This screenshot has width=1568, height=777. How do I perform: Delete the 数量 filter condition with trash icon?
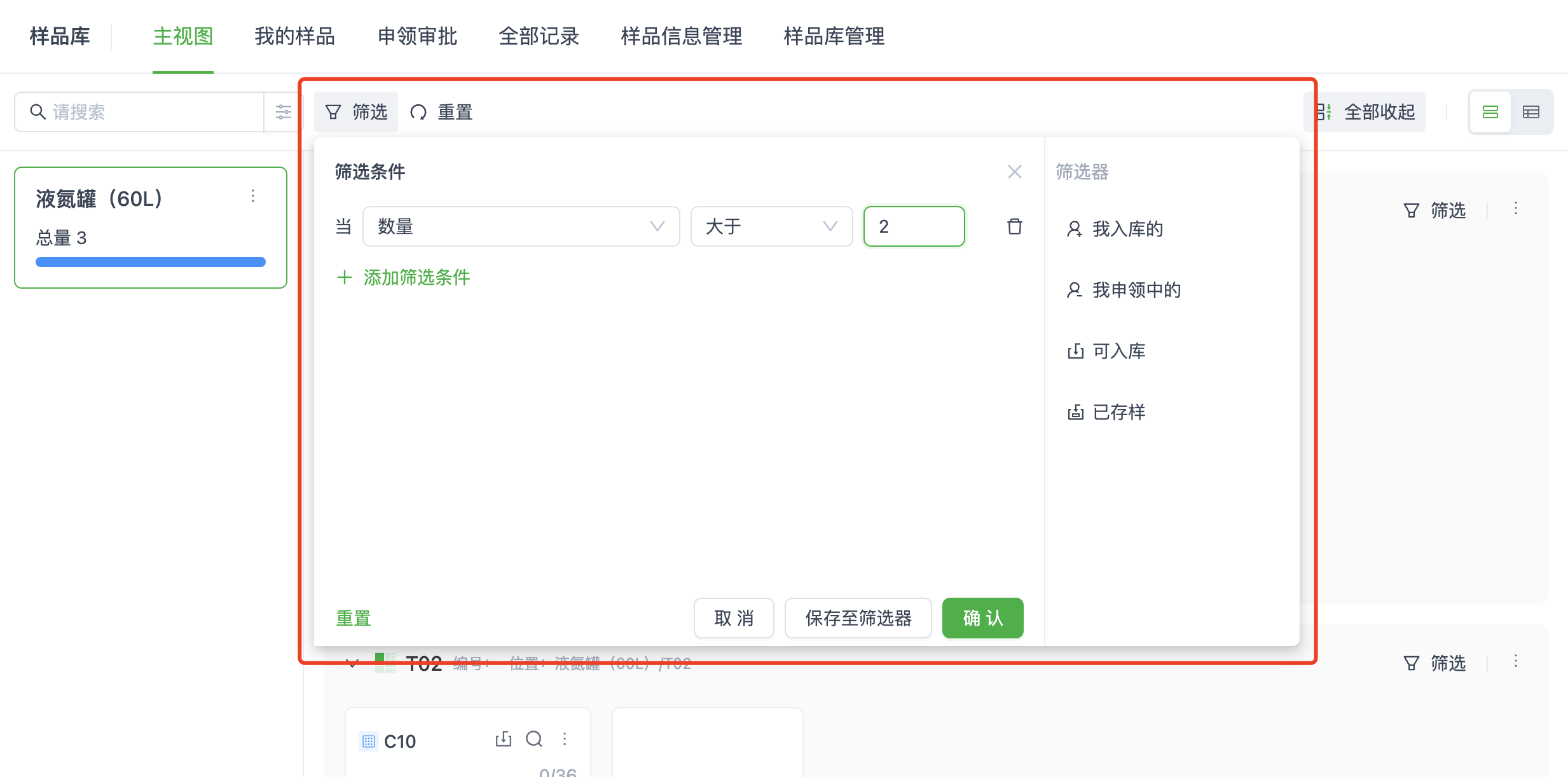click(x=1014, y=226)
